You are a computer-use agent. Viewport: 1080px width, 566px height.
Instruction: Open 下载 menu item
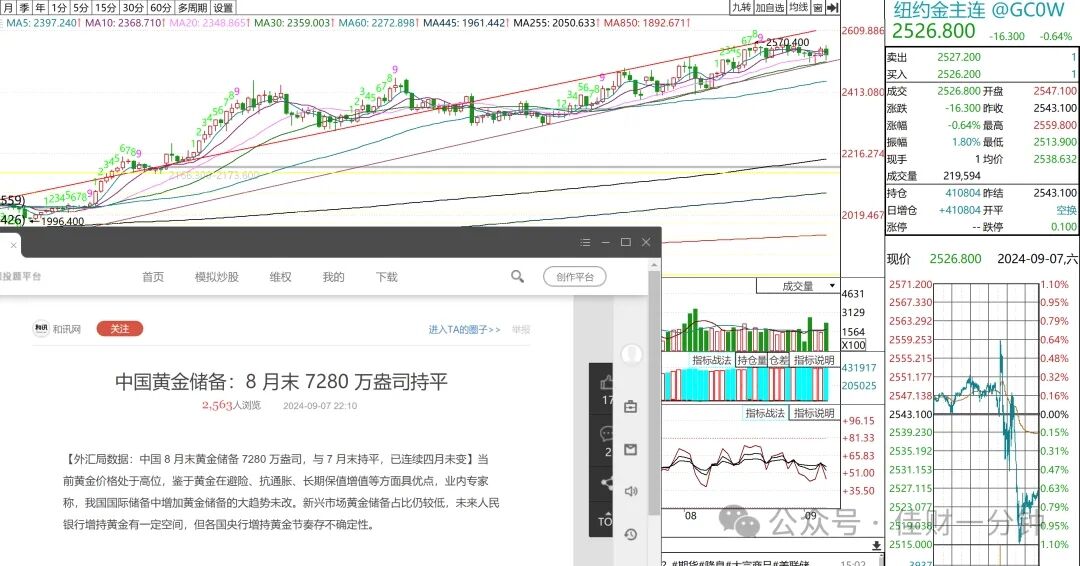point(386,277)
